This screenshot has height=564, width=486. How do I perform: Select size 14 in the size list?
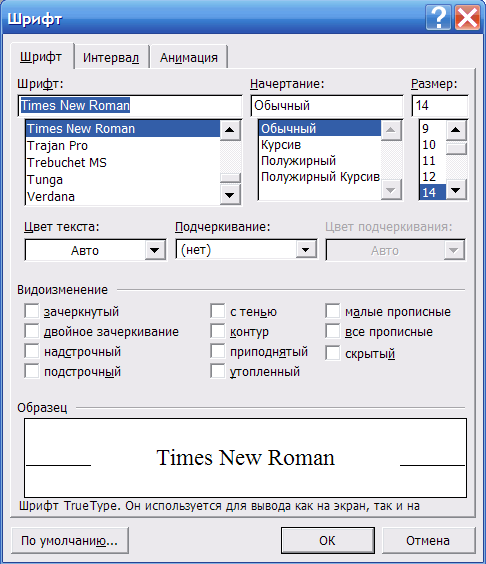click(x=433, y=192)
